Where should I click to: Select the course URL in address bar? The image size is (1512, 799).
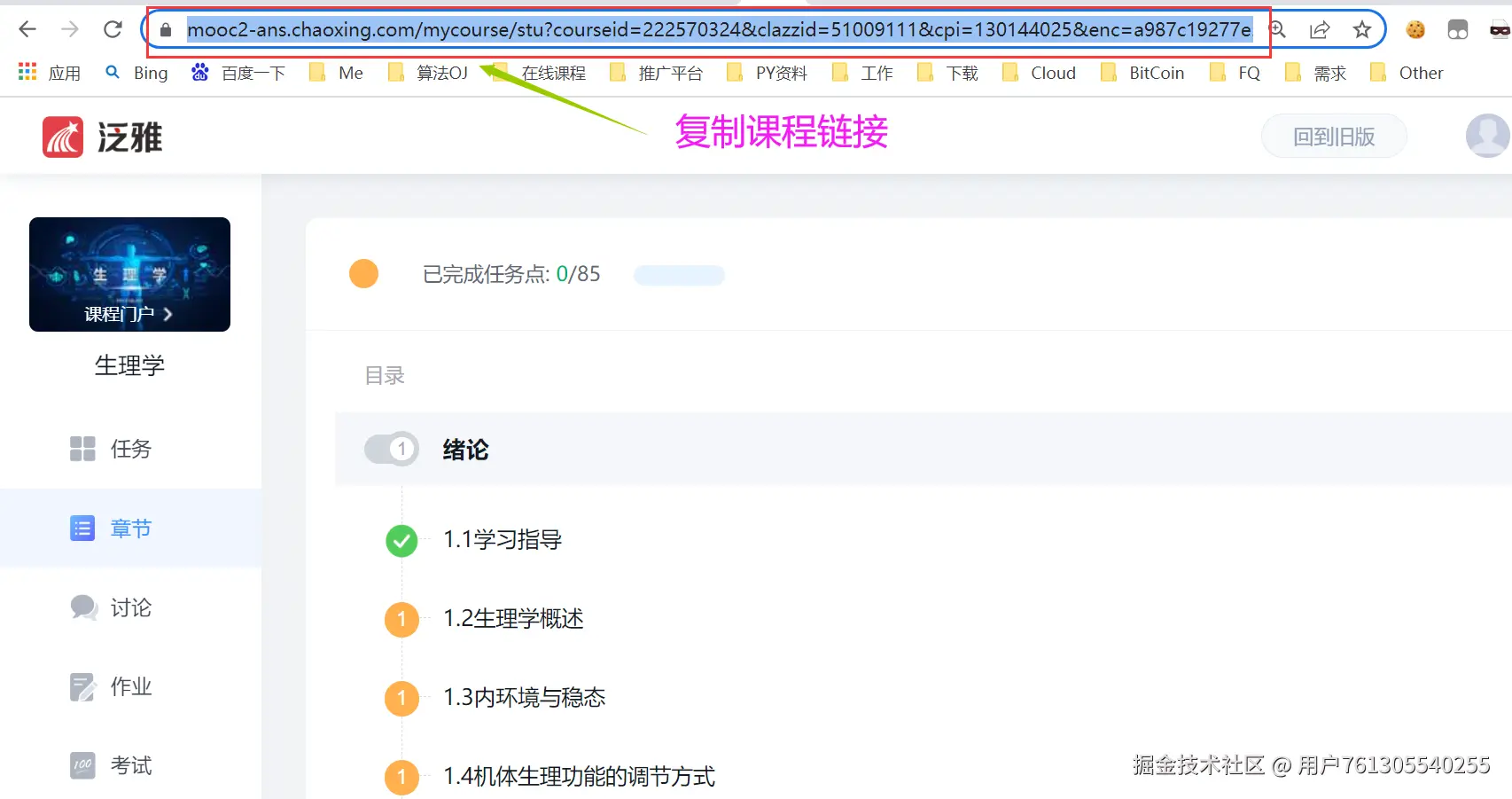pos(719,30)
